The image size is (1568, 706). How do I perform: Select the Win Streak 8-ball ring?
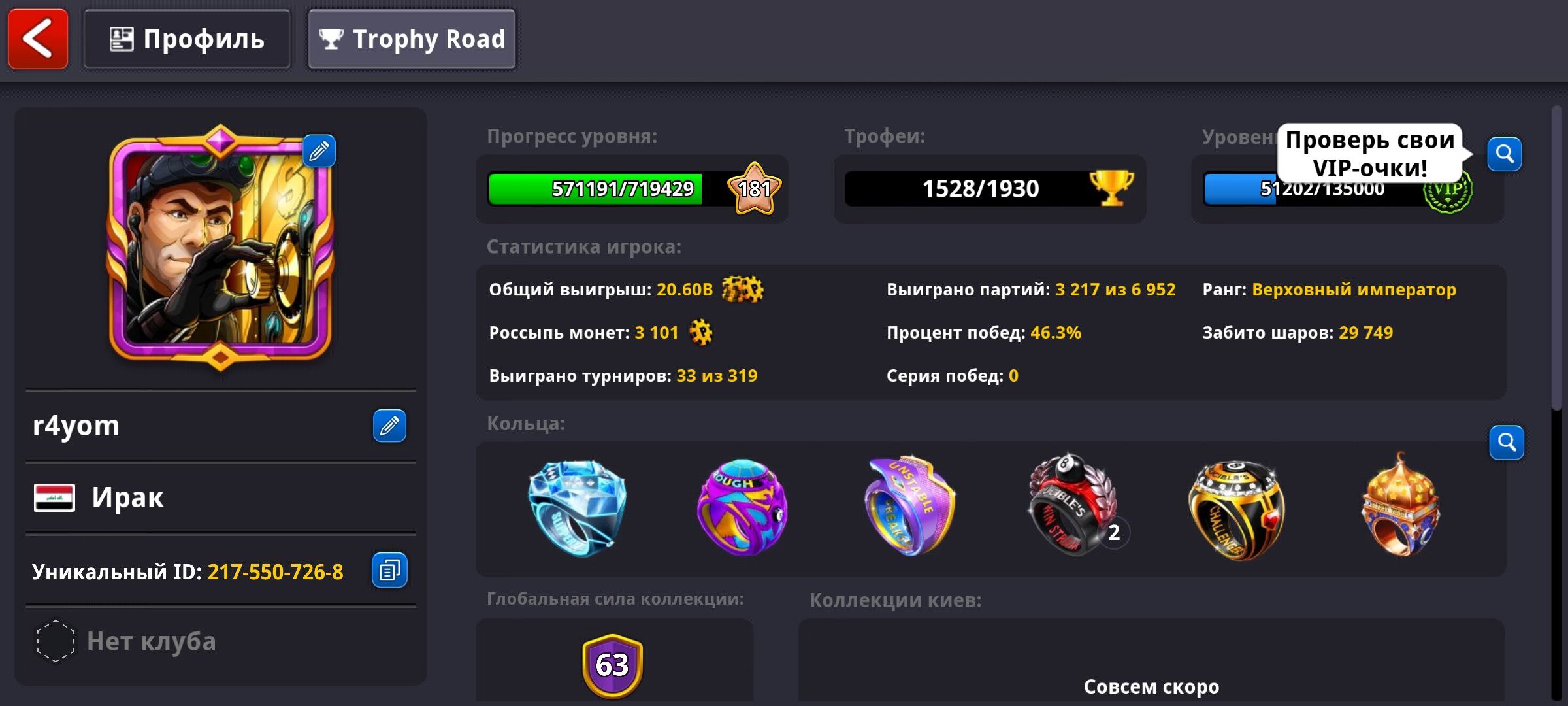[x=1076, y=505]
